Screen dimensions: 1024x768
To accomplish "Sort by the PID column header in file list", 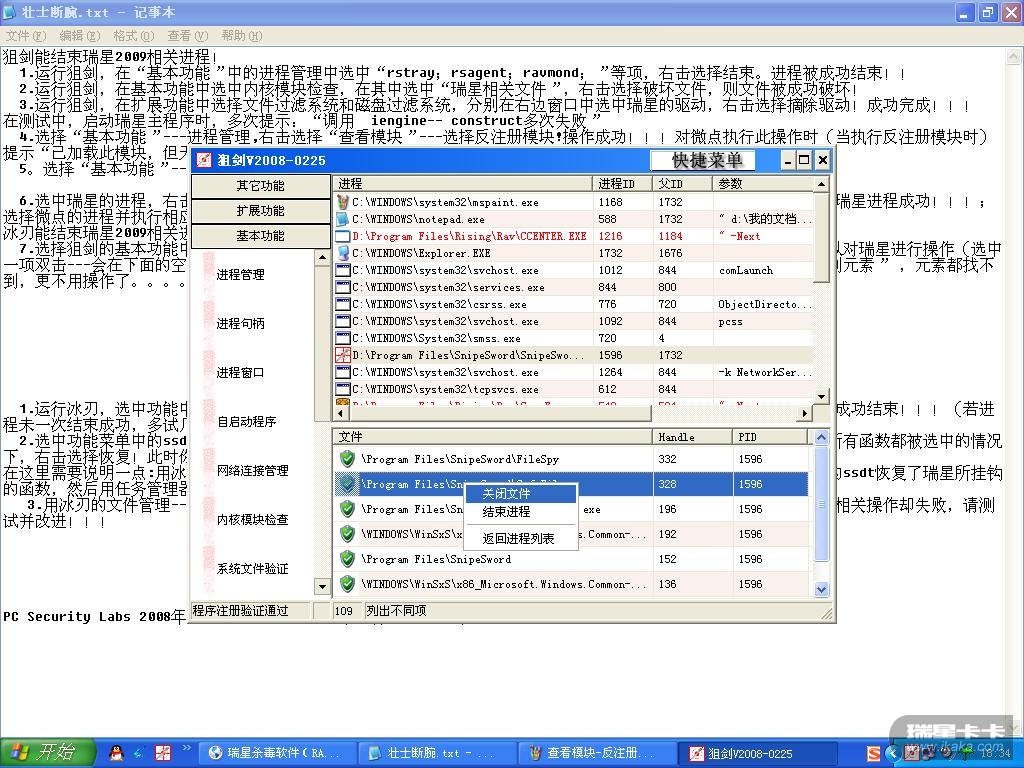I will 770,437.
